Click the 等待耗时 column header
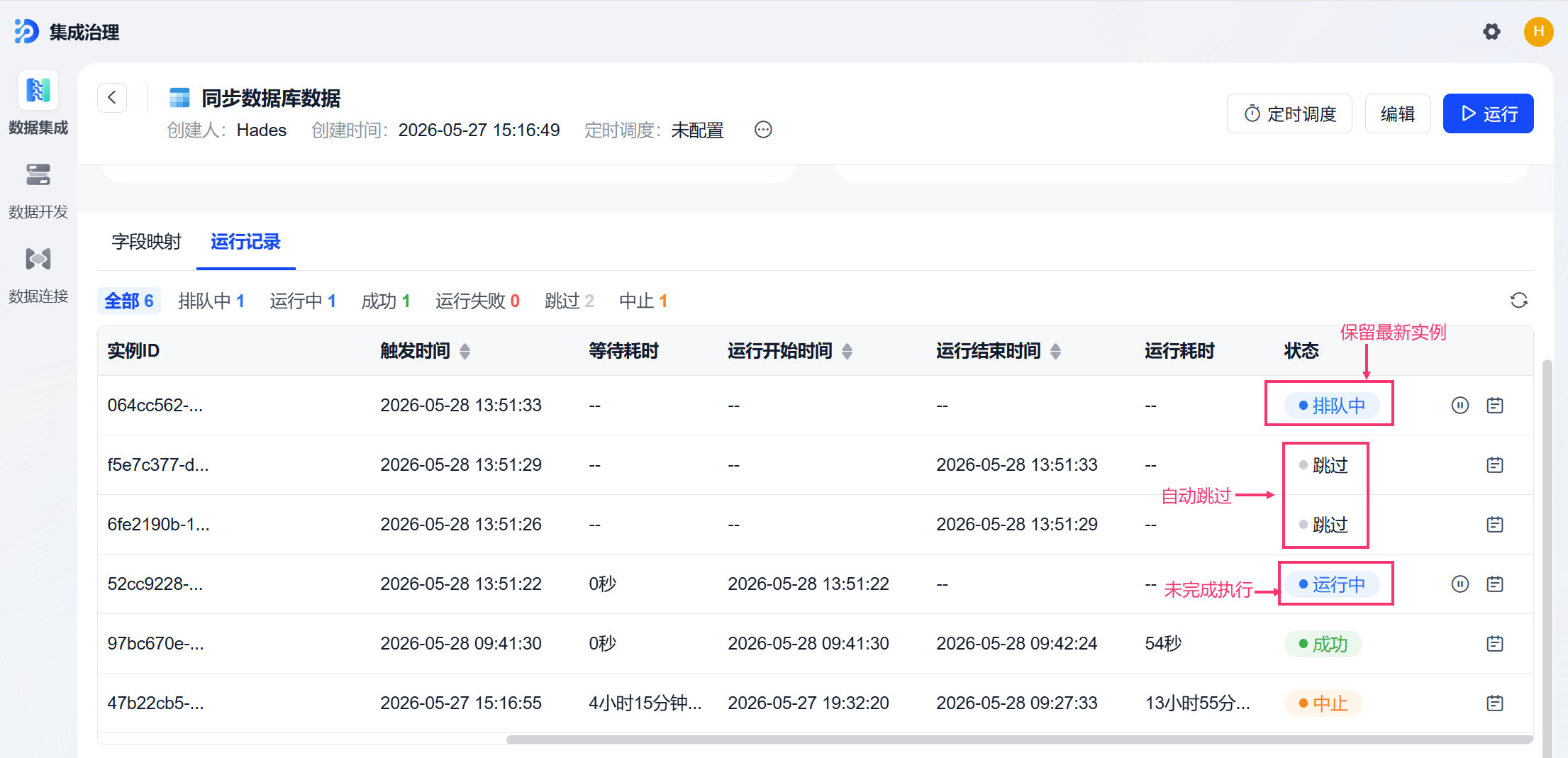The image size is (1568, 758). coord(623,351)
